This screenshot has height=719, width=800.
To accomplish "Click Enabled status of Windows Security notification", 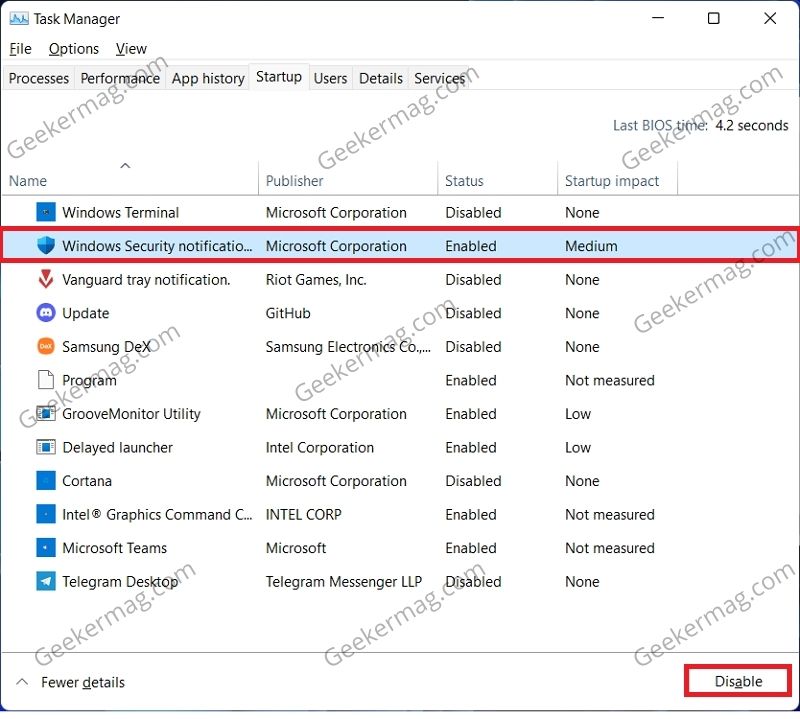I will click(x=470, y=246).
